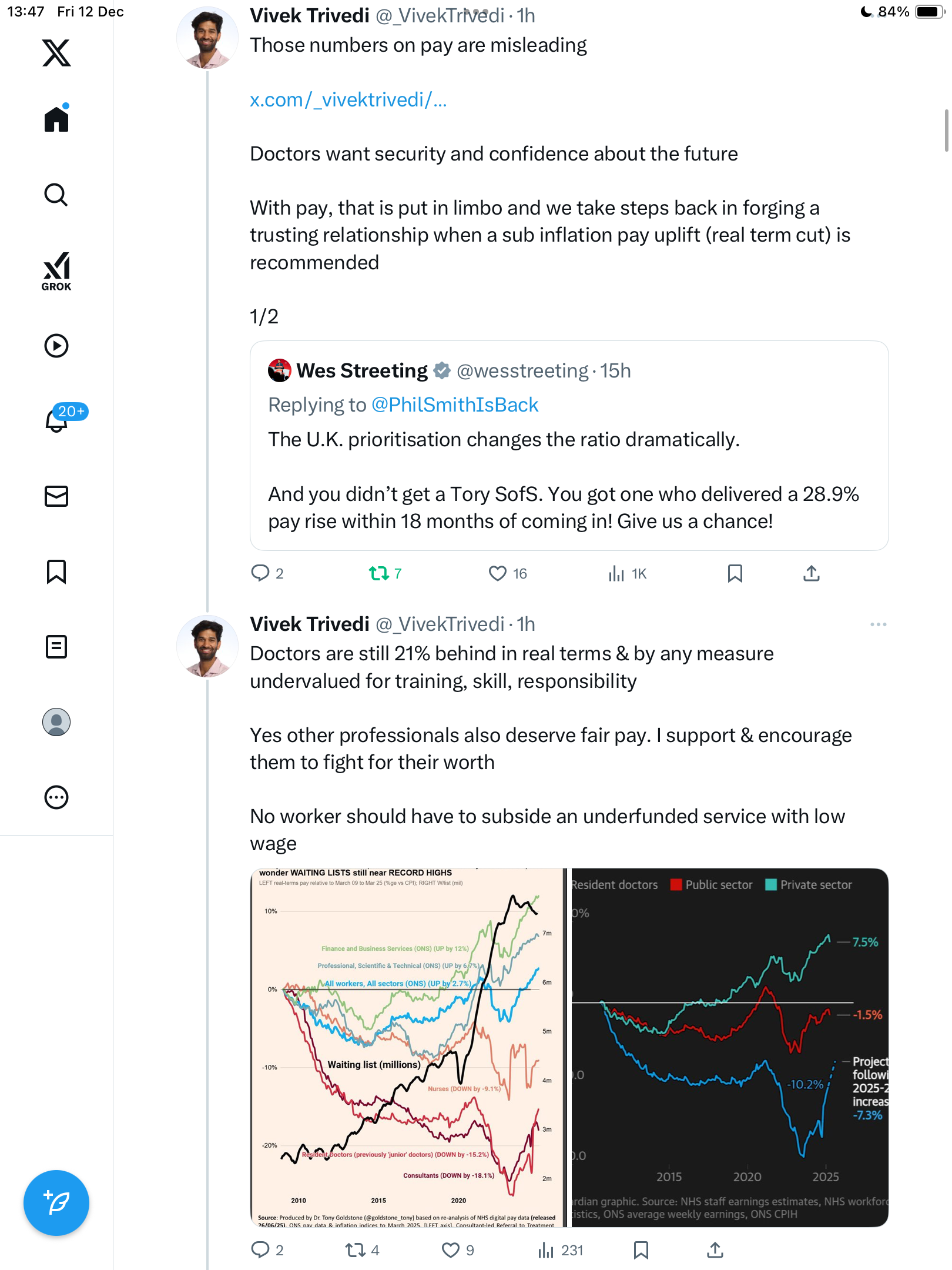
Task: Open the Lists page in the sidebar
Action: [56, 647]
